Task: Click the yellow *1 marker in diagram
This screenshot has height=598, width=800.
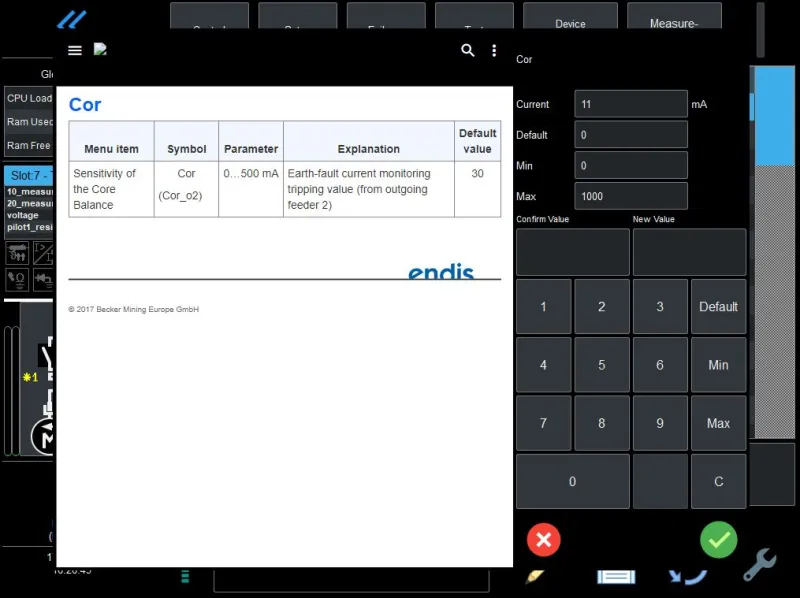Action: (x=31, y=378)
